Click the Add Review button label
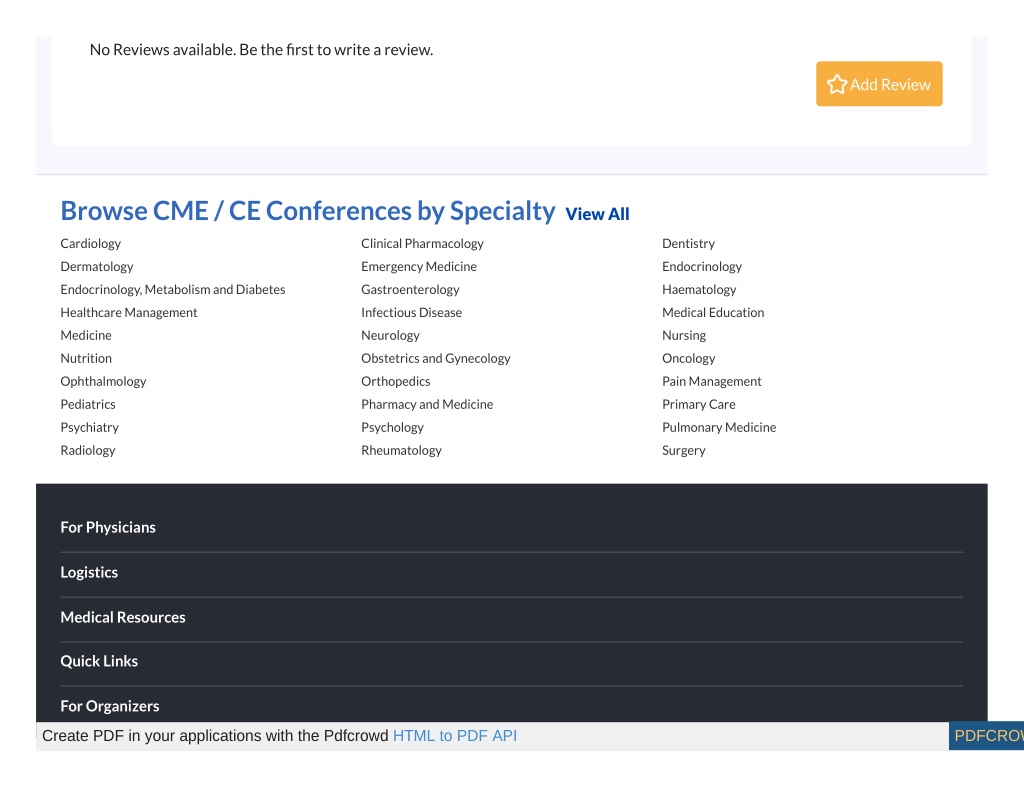Viewport: 1024px width, 791px height. point(890,85)
